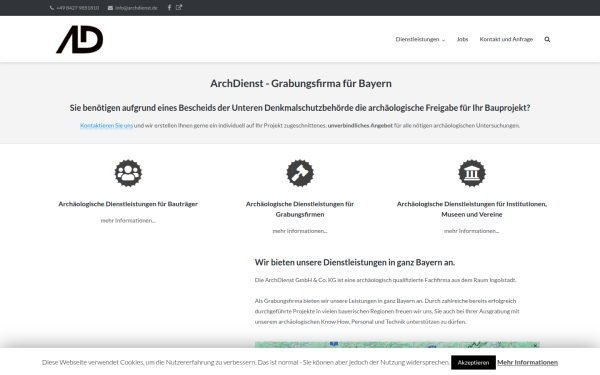Click the gavel icon for Grabungsfirmen
Viewport: 600px width, 375px height.
300,173
